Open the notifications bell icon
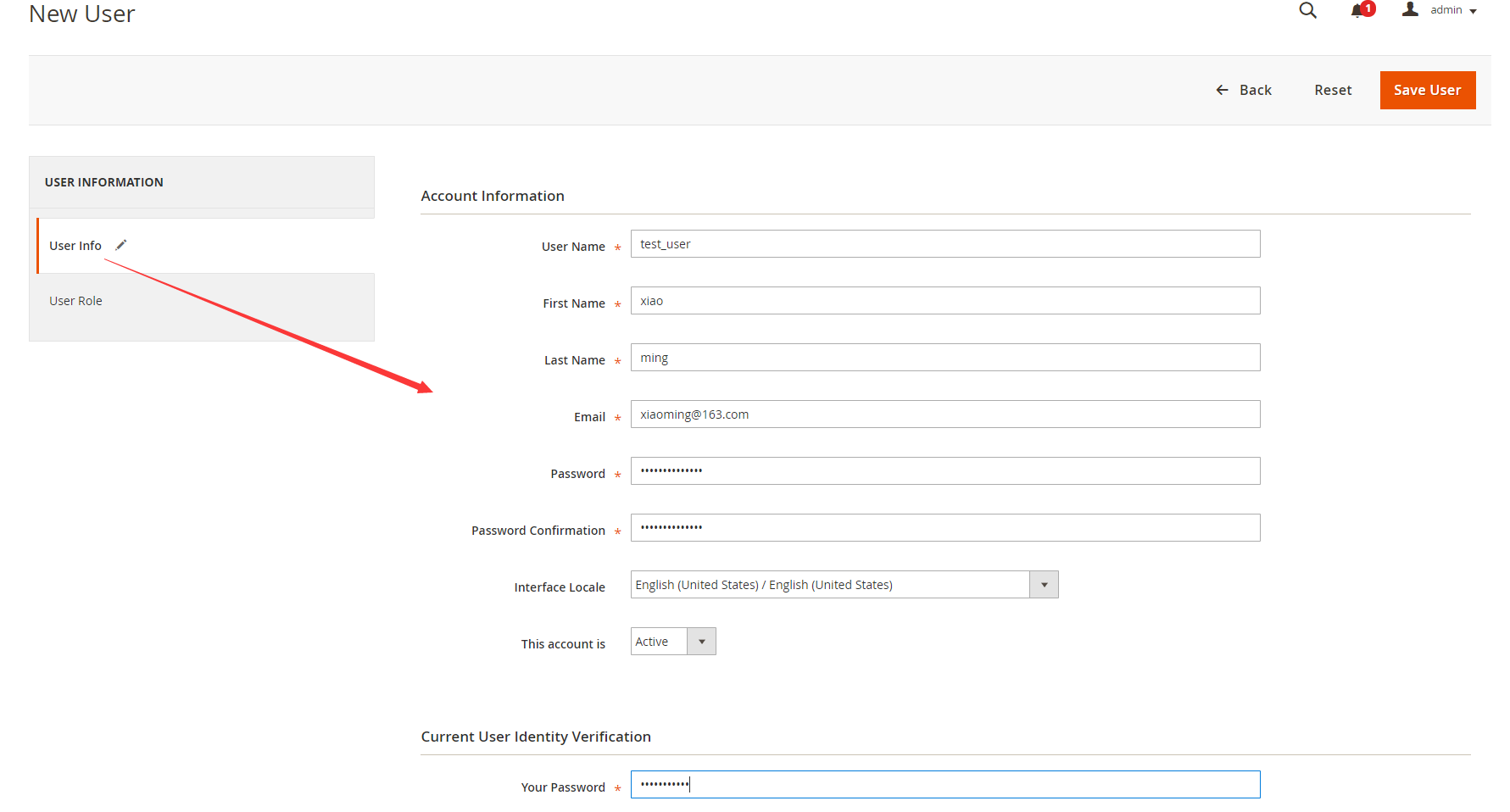 (x=1358, y=10)
